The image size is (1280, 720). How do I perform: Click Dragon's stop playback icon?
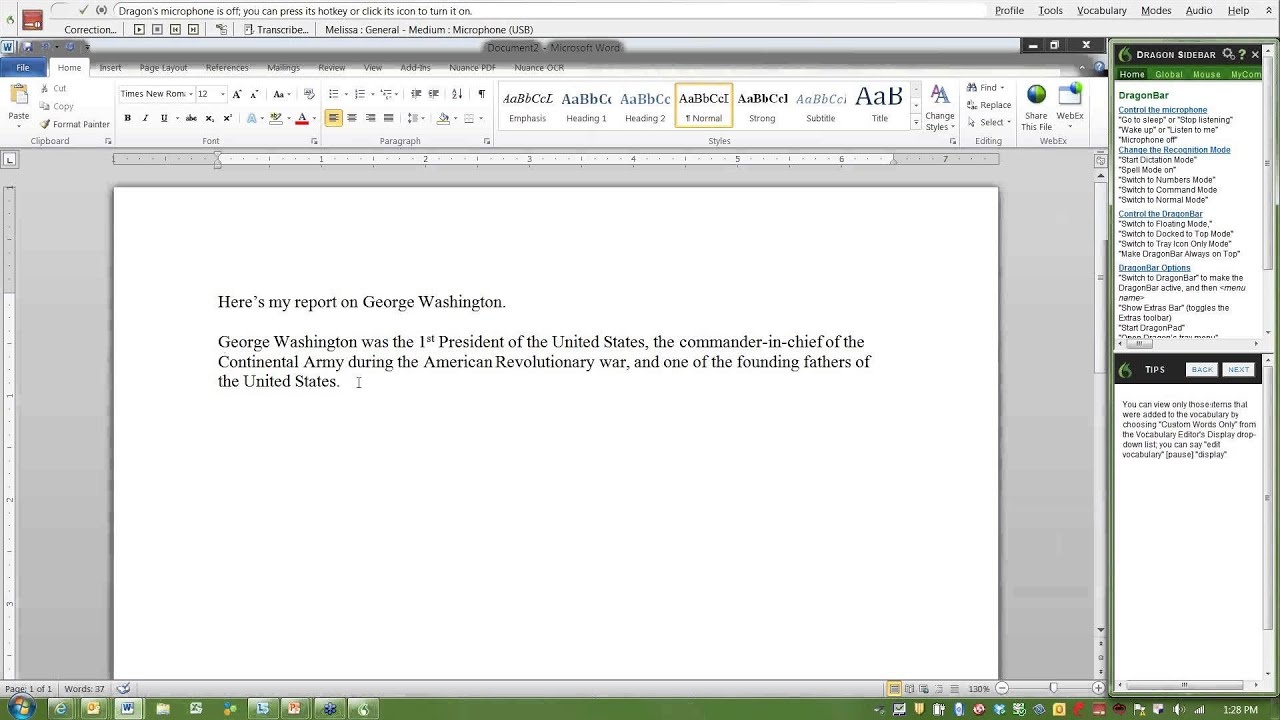157,30
